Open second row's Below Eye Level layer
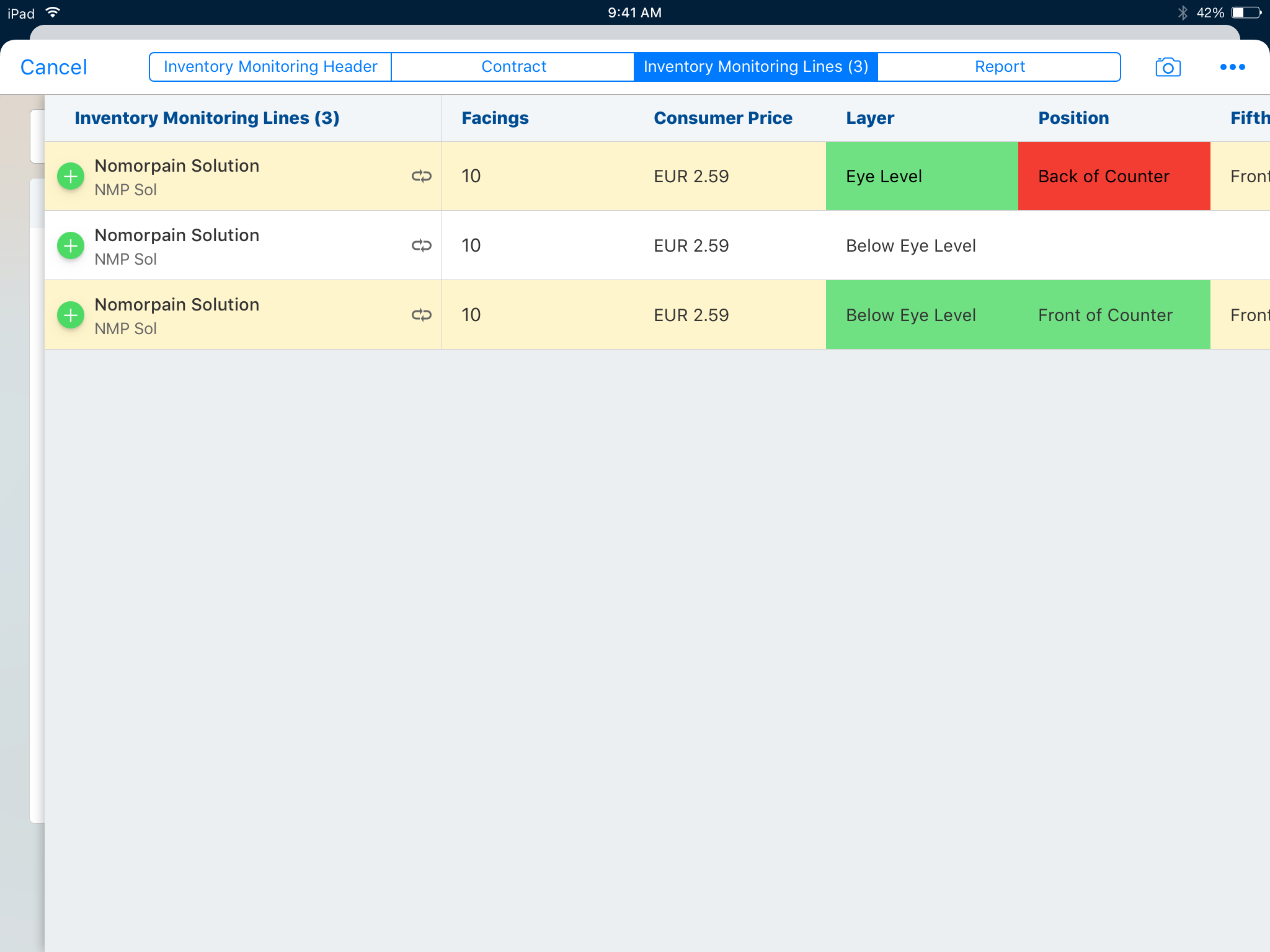 tap(912, 246)
